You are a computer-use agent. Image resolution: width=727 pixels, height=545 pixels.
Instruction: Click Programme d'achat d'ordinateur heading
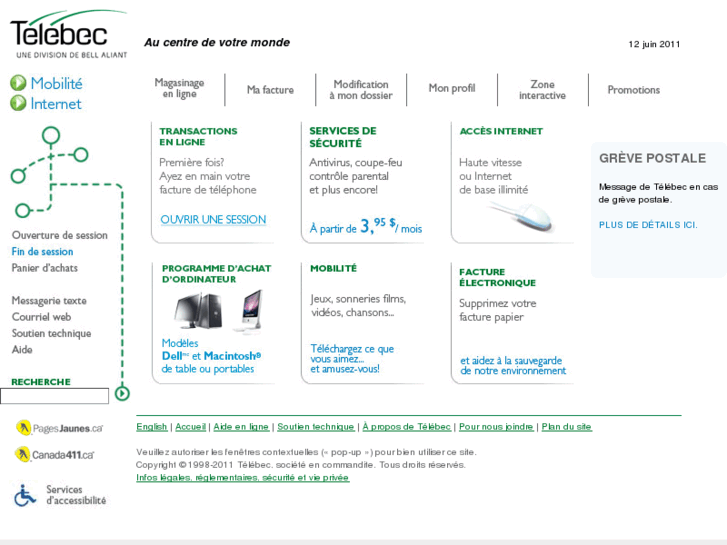click(x=217, y=274)
